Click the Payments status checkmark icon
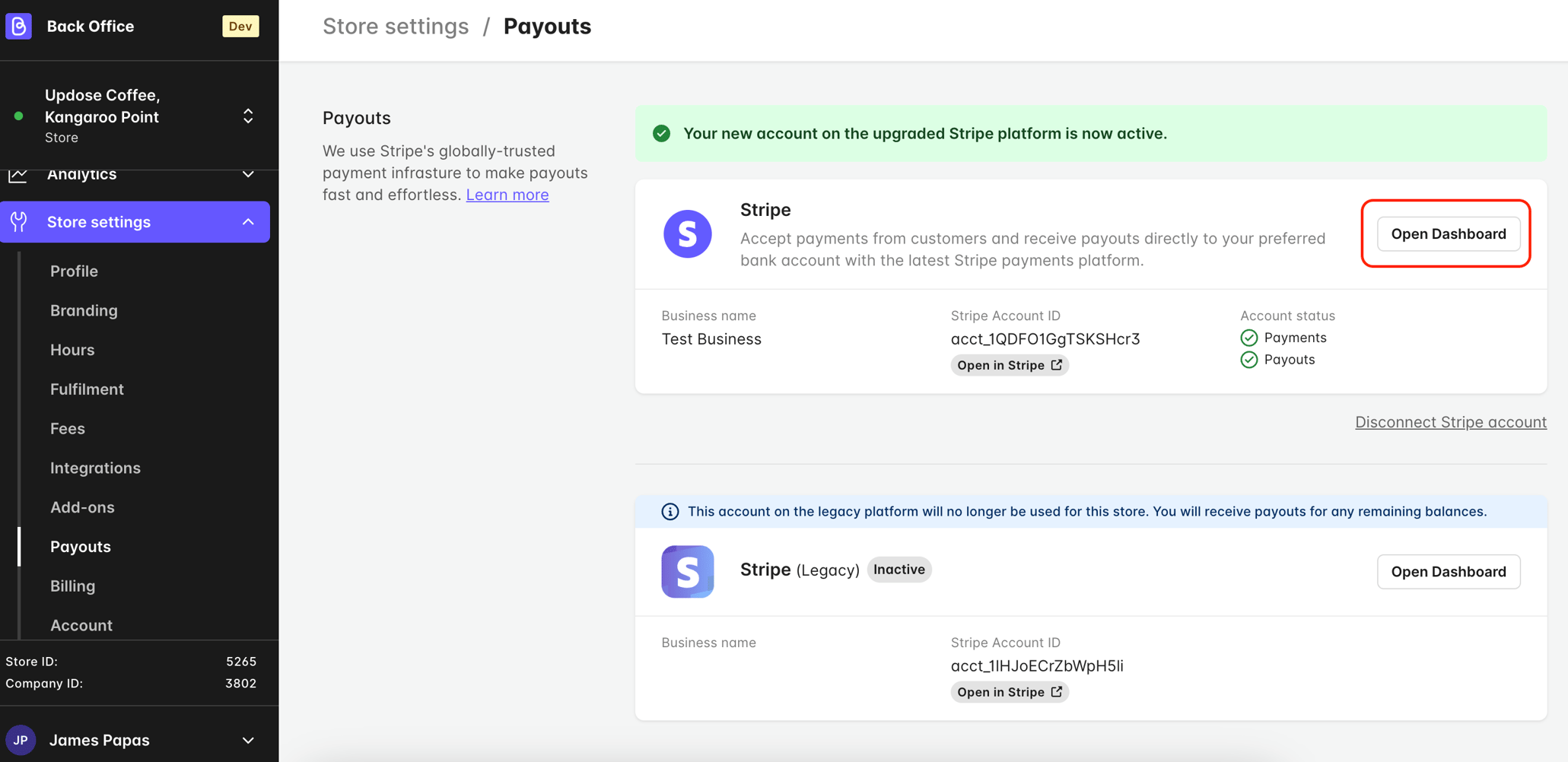1568x762 pixels. tap(1249, 337)
